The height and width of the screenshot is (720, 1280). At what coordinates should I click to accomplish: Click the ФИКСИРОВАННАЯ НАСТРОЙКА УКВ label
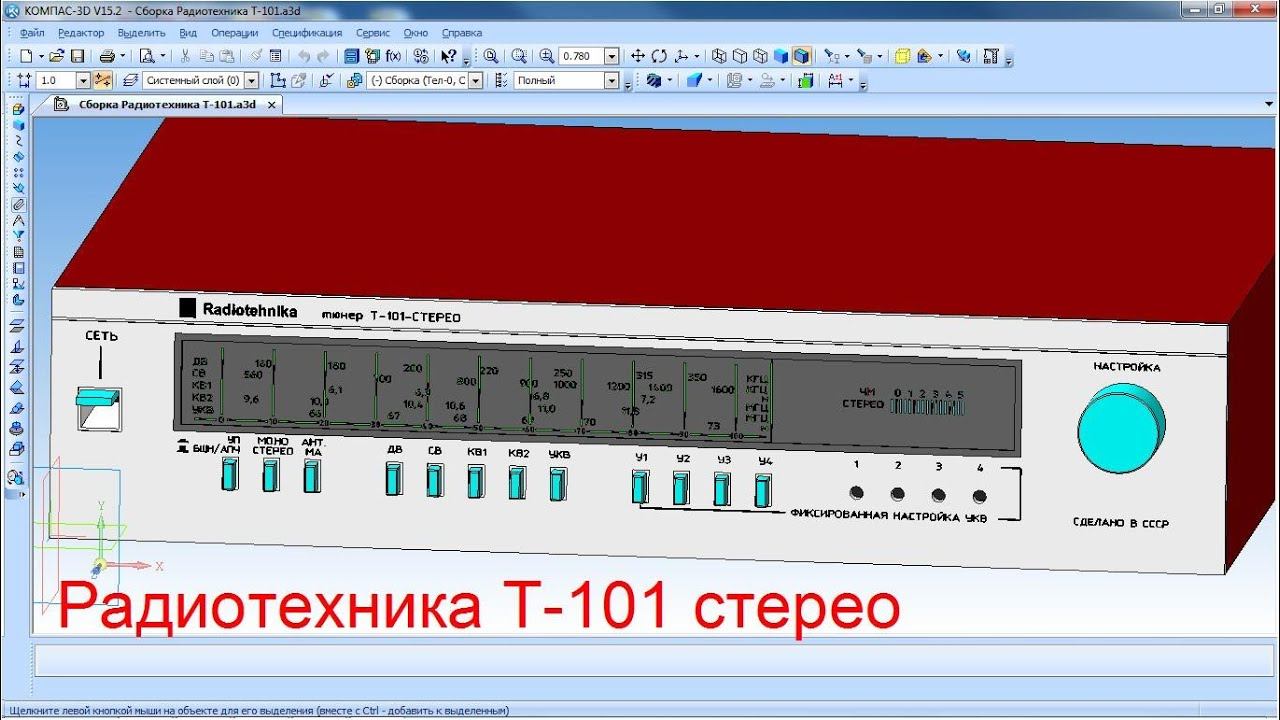[x=889, y=516]
